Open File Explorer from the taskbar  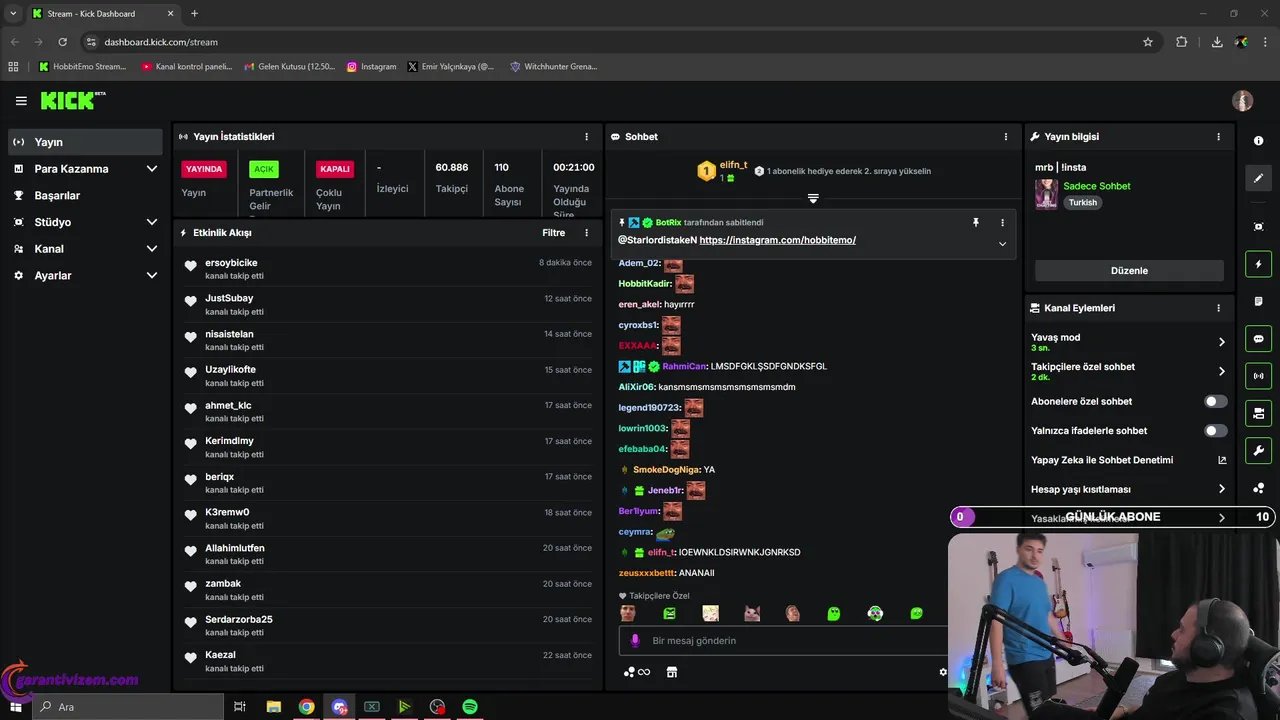[273, 707]
